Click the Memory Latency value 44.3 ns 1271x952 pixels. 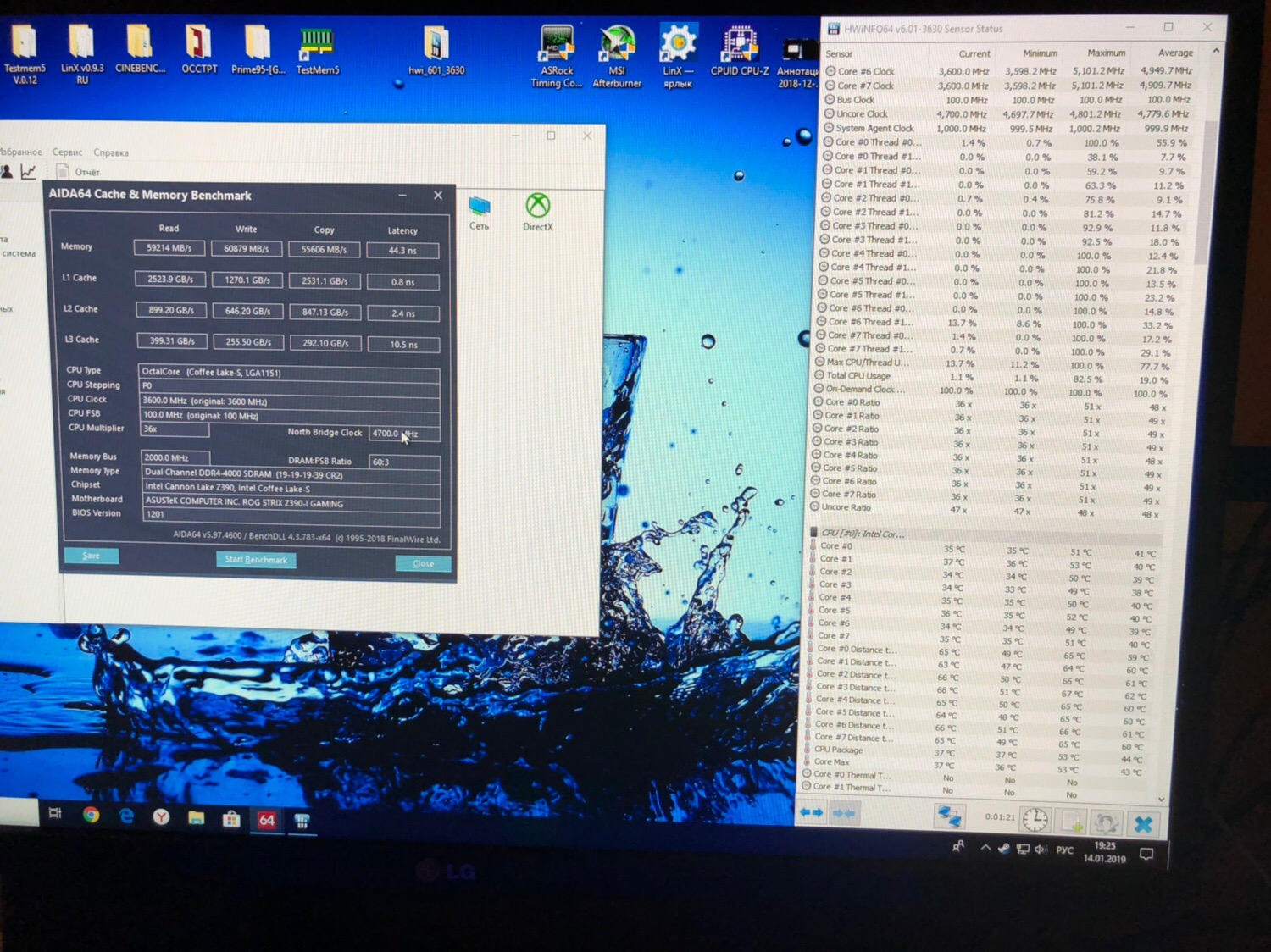[x=402, y=251]
